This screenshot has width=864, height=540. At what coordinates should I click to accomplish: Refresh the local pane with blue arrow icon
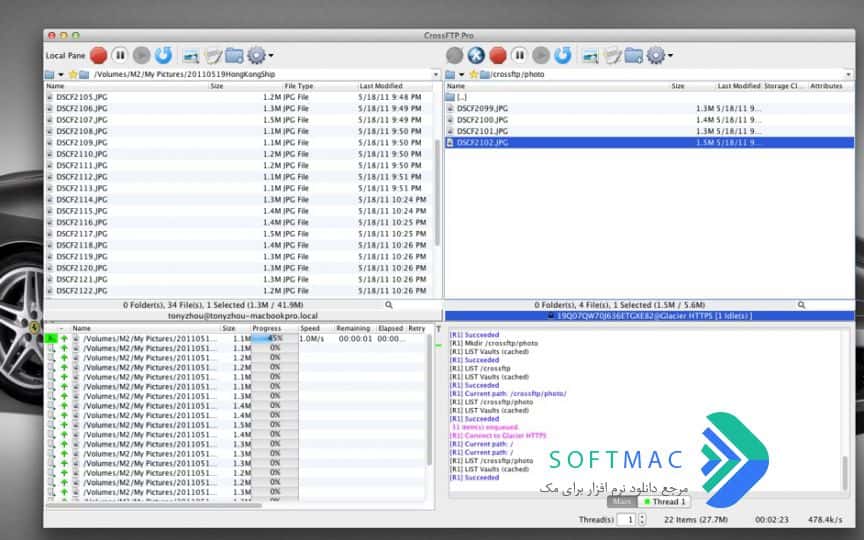[163, 55]
